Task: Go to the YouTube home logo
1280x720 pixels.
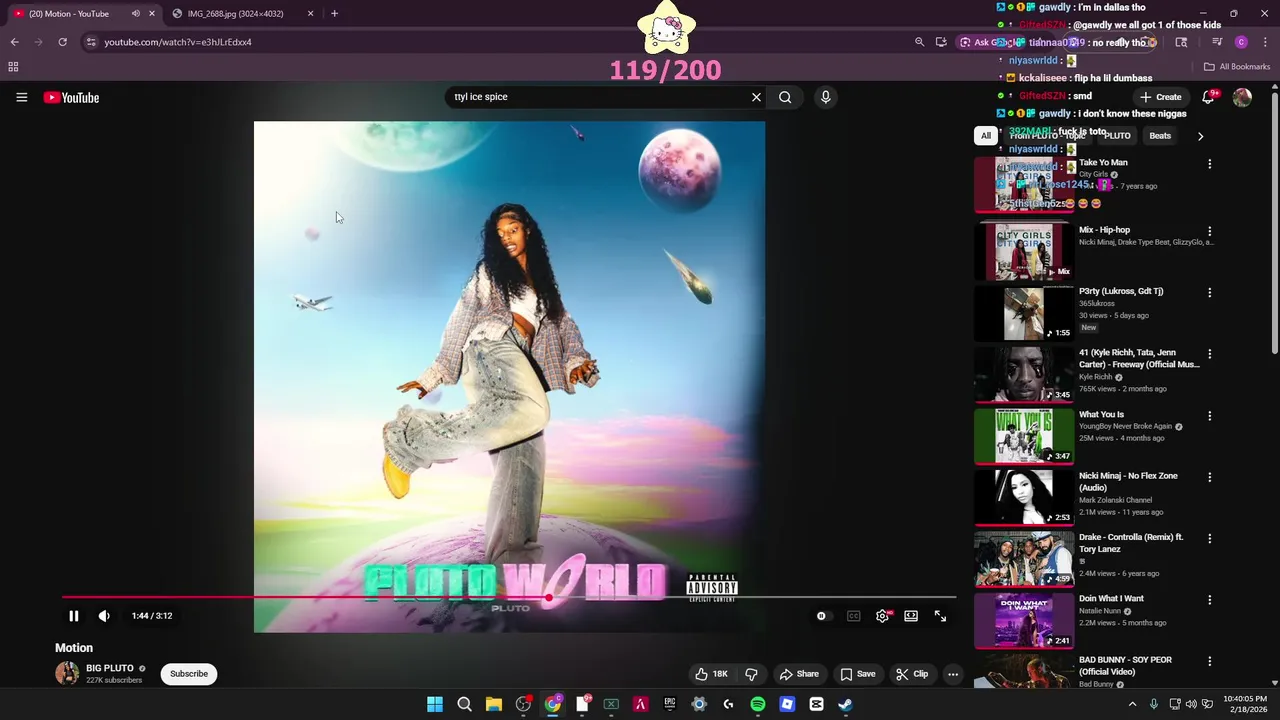Action: [x=71, y=97]
